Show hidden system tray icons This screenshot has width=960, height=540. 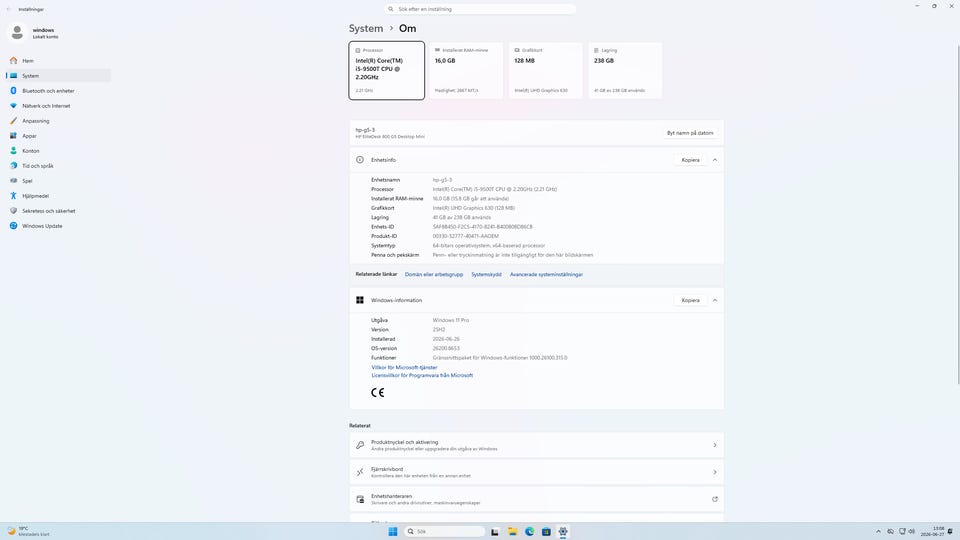click(x=879, y=531)
